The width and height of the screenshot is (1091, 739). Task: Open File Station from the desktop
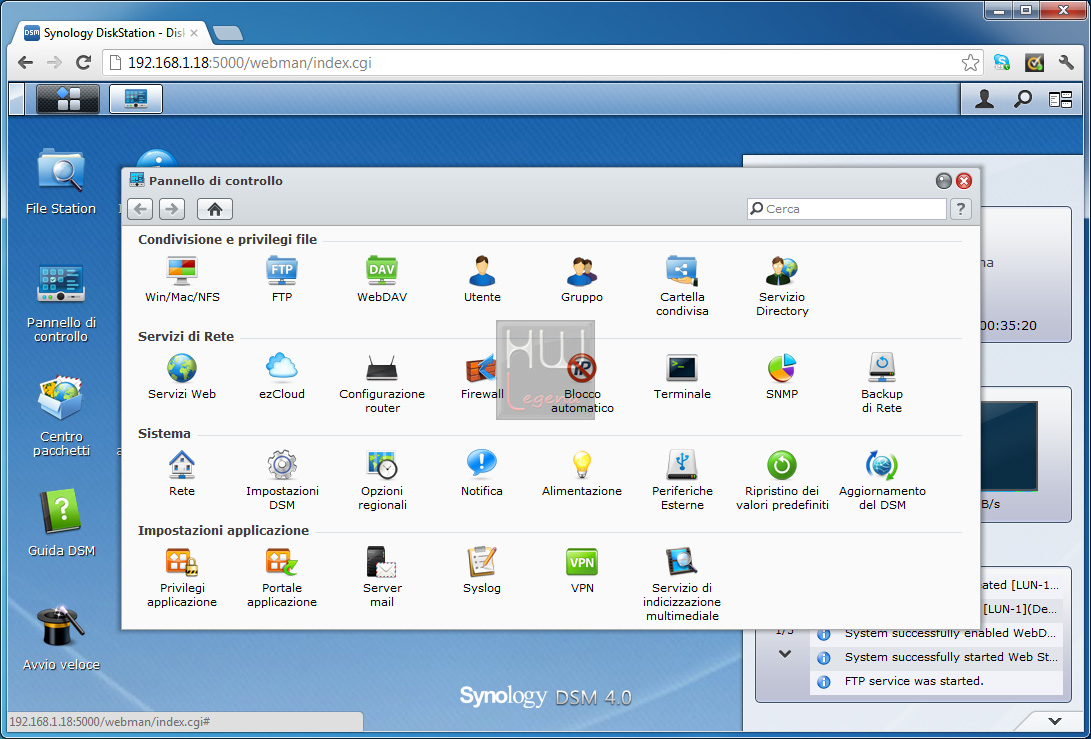pyautogui.click(x=61, y=182)
